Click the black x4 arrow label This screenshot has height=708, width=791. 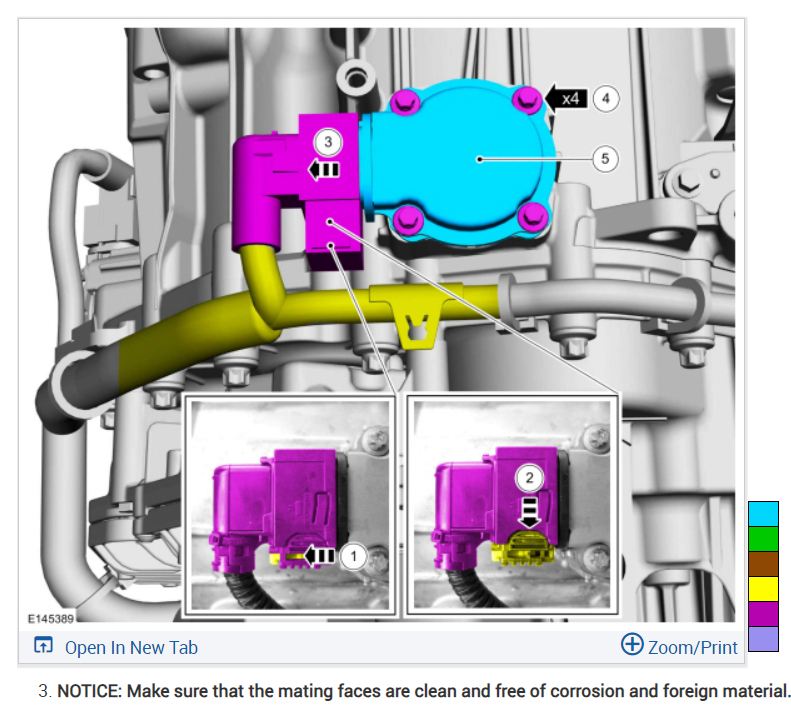tap(567, 98)
